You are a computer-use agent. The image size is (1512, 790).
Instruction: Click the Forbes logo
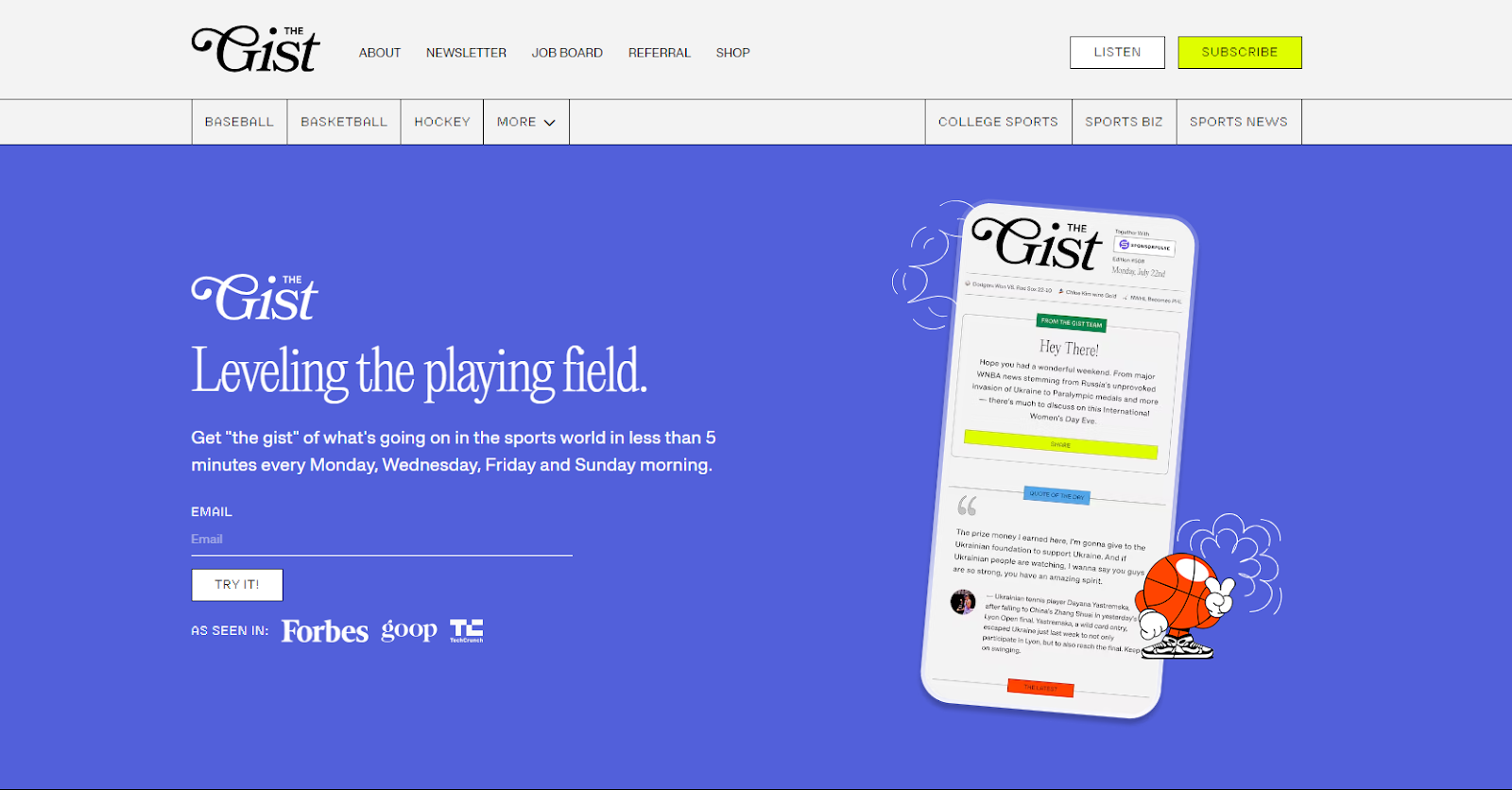324,630
